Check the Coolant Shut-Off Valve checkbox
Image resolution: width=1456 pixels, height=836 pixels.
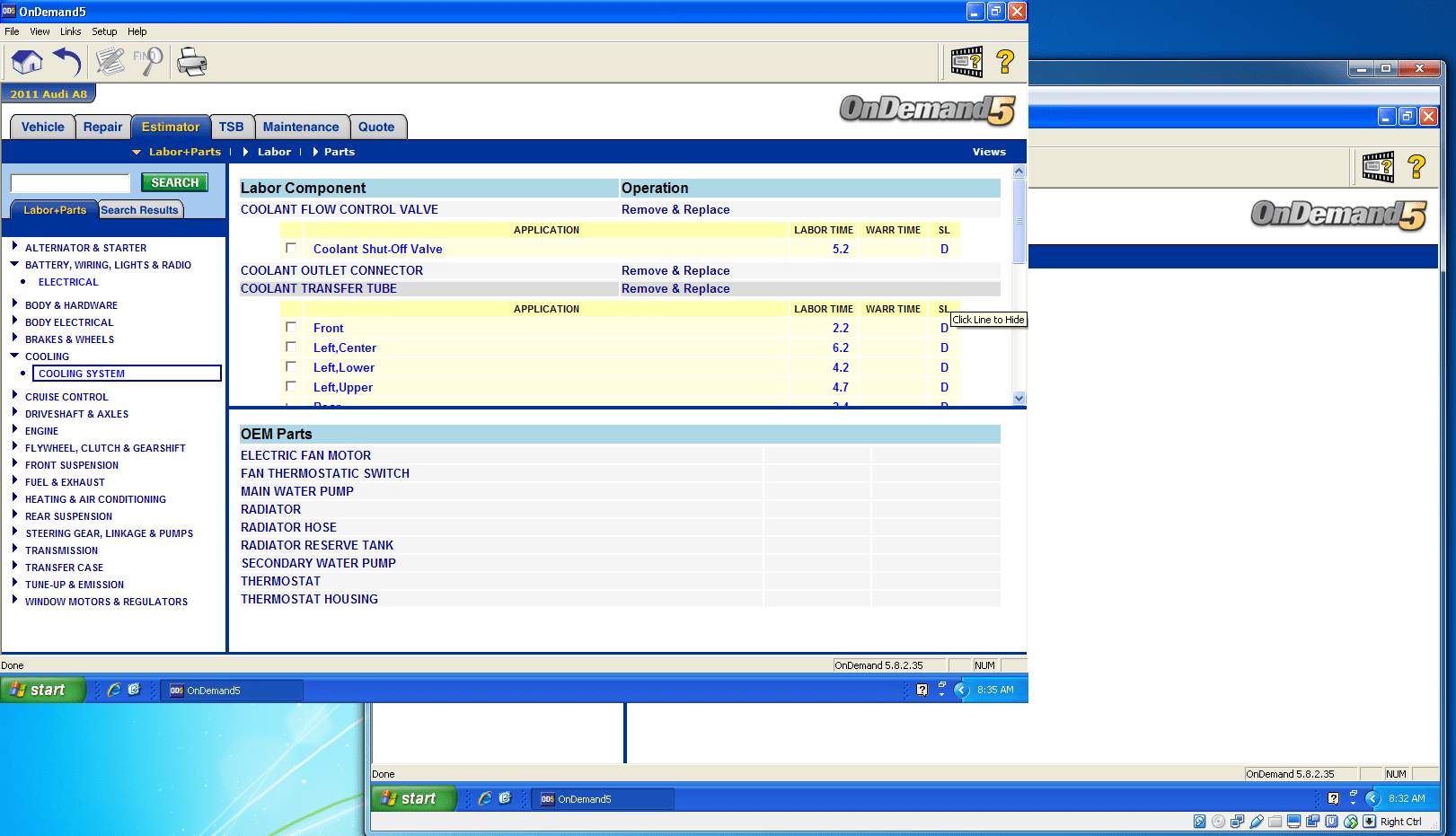tap(291, 248)
